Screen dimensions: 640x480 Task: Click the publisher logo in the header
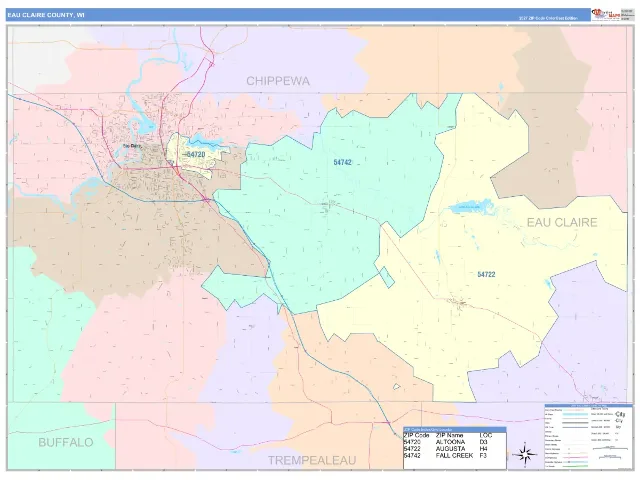tap(606, 15)
